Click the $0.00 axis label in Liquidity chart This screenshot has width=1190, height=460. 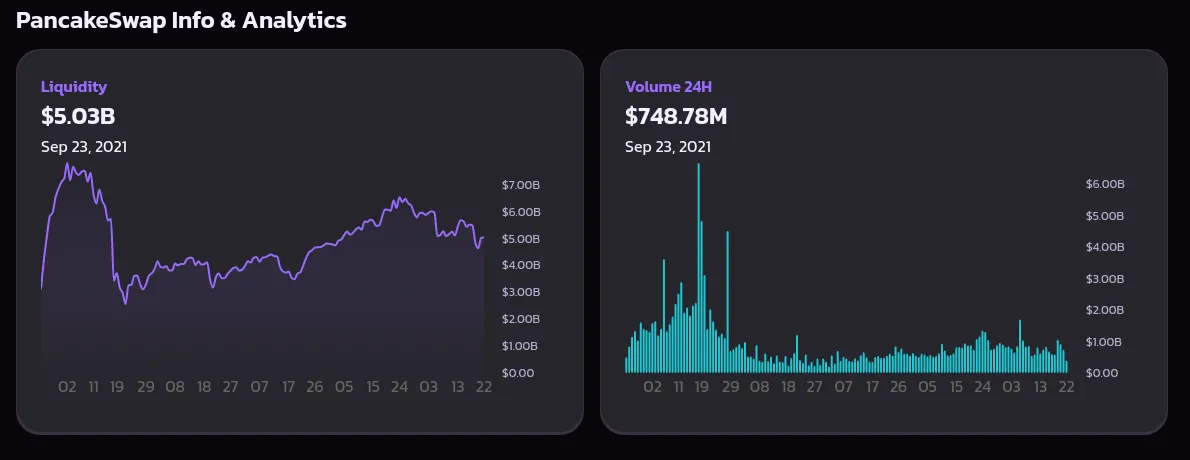point(518,373)
